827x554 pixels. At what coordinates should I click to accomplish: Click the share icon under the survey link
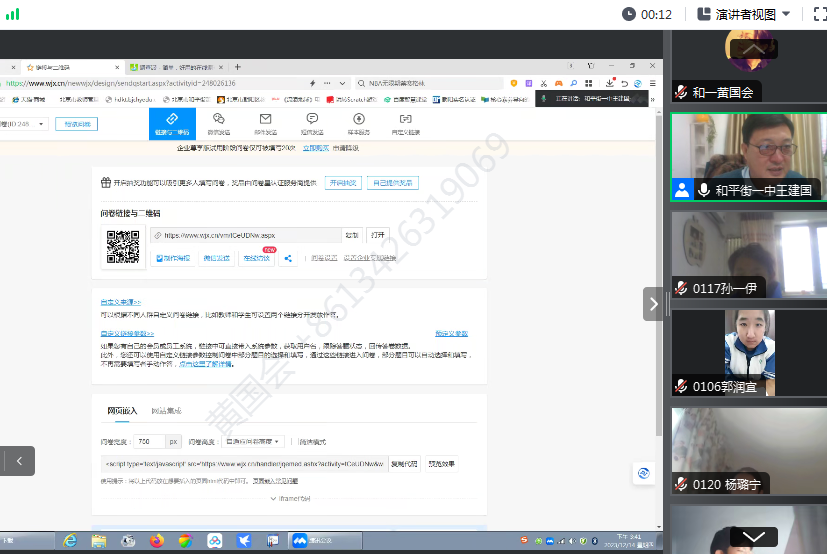click(x=288, y=258)
